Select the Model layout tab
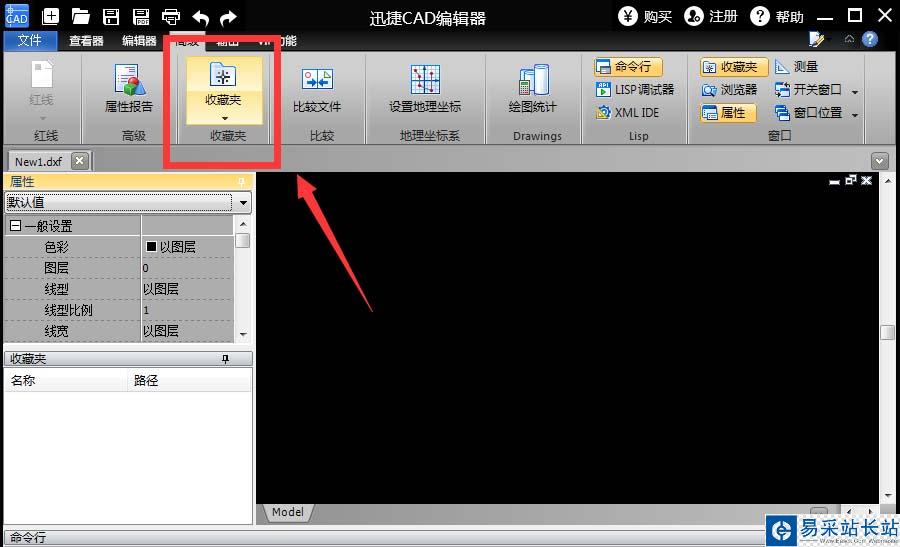This screenshot has height=547, width=900. (x=288, y=512)
